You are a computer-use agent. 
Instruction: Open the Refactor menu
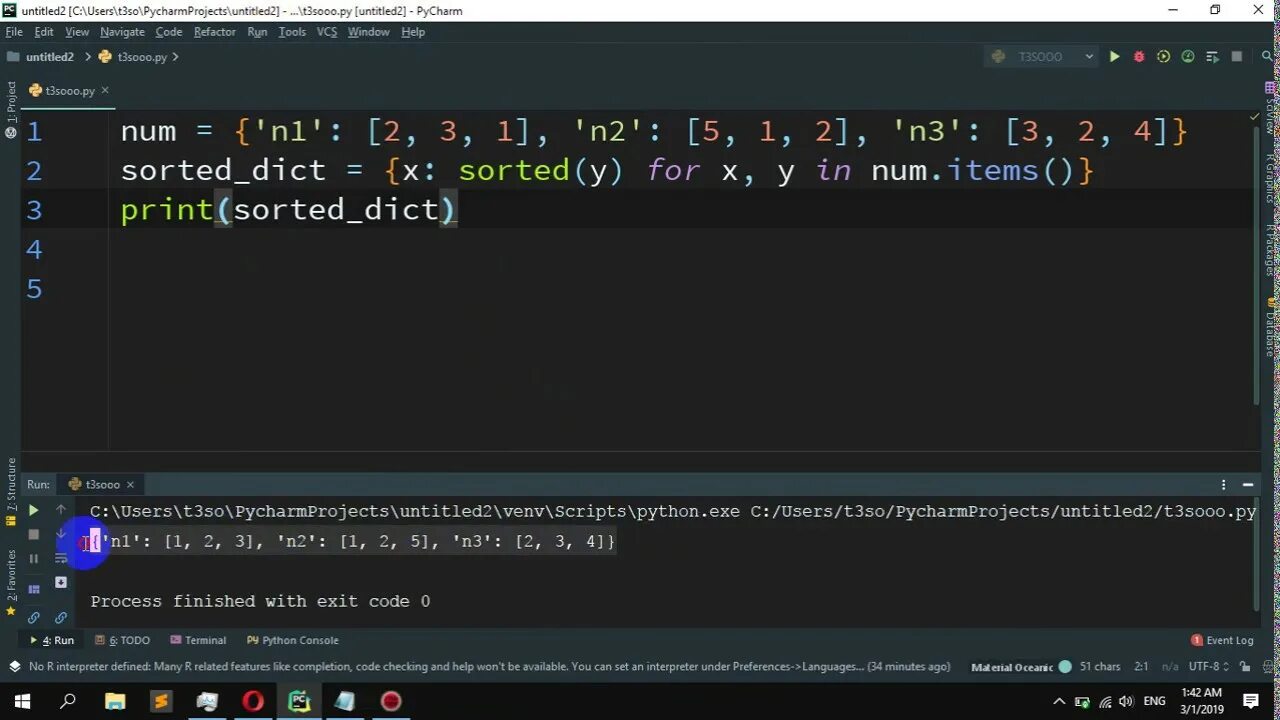(215, 32)
